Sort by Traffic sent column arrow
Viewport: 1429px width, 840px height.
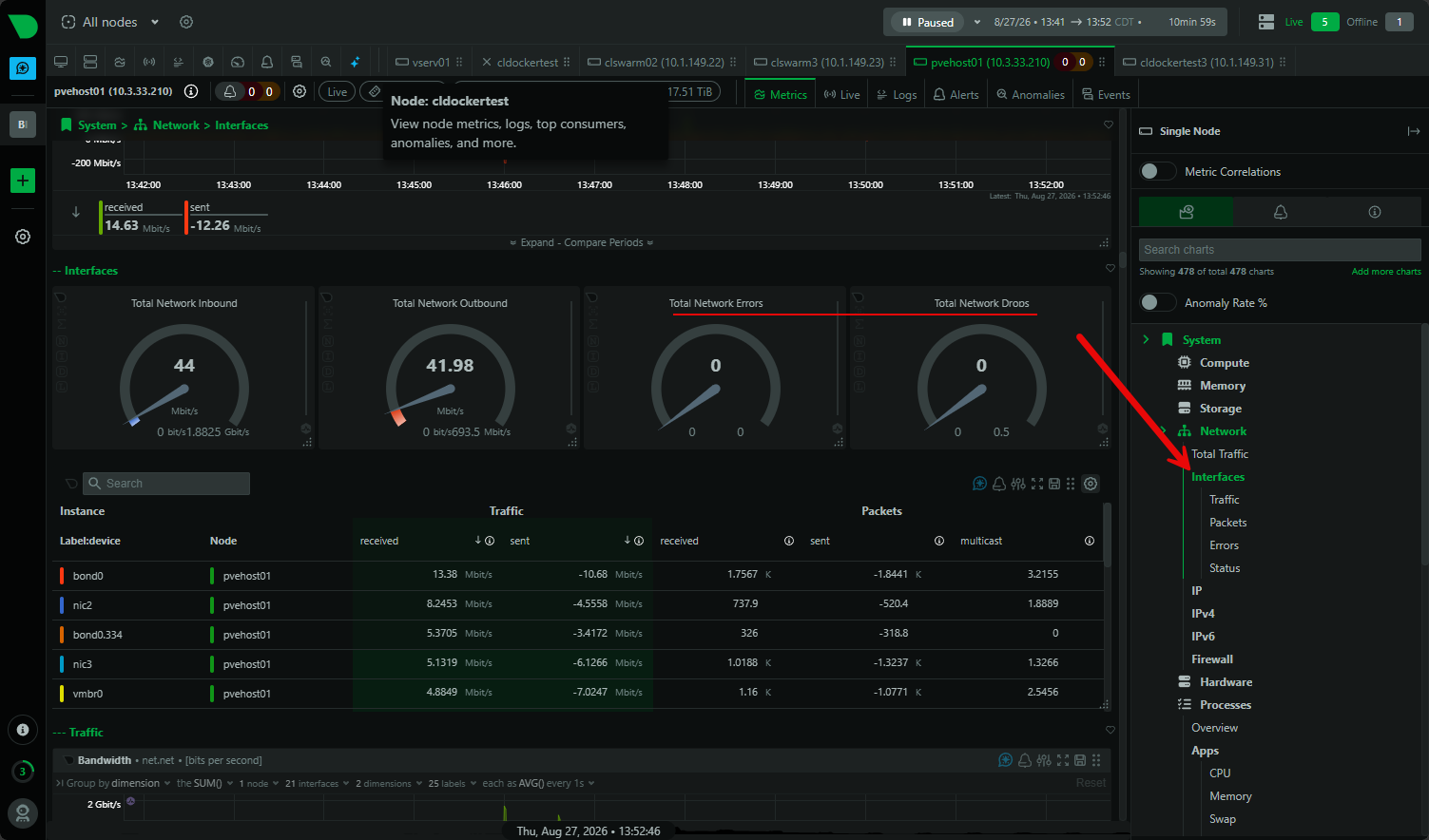tap(628, 541)
